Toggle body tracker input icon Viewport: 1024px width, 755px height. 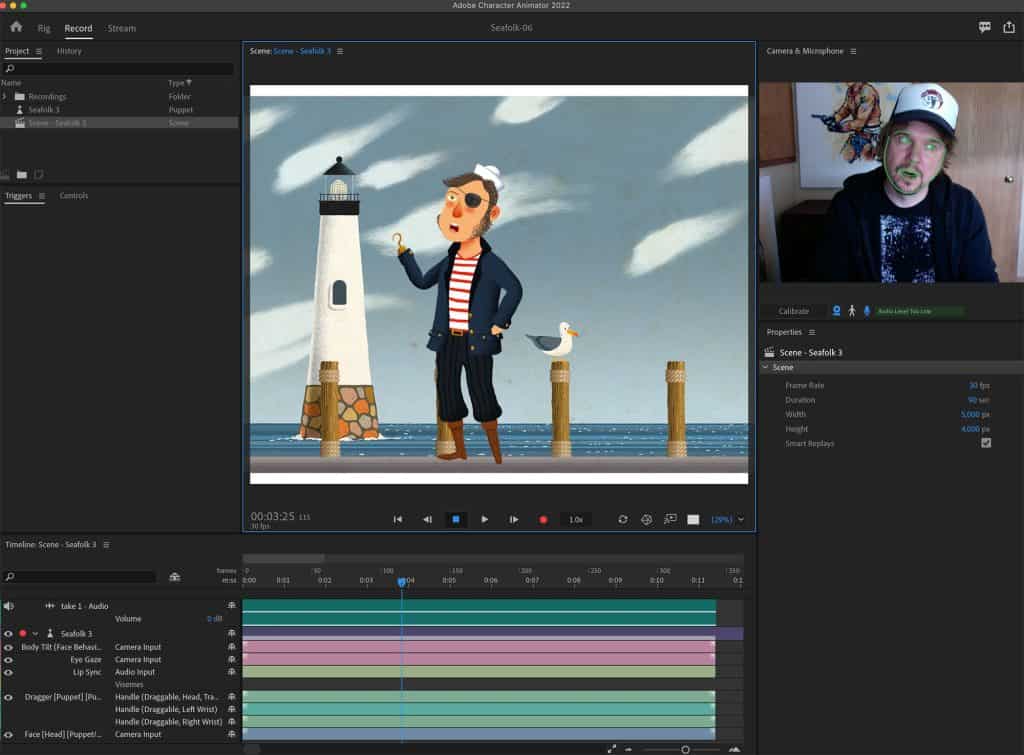[852, 311]
